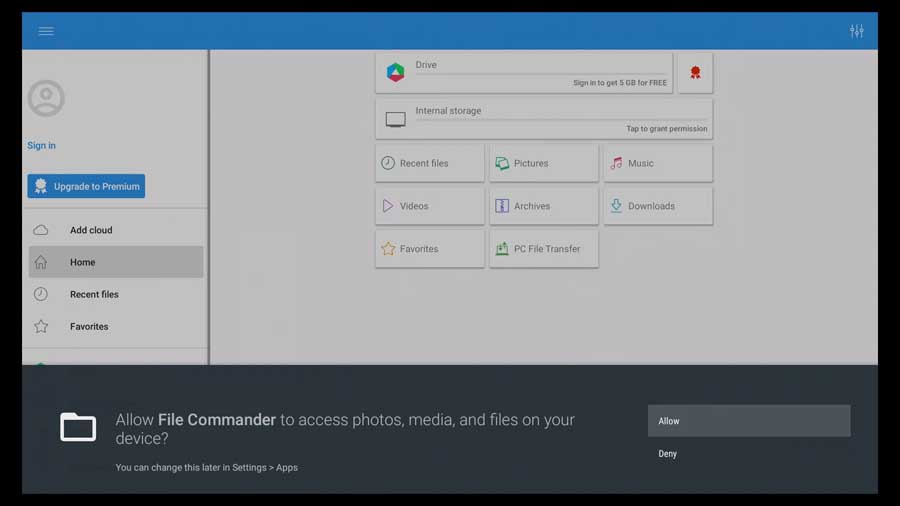Image resolution: width=900 pixels, height=506 pixels.
Task: Click the folder icon in permission dialog
Action: pyautogui.click(x=78, y=427)
